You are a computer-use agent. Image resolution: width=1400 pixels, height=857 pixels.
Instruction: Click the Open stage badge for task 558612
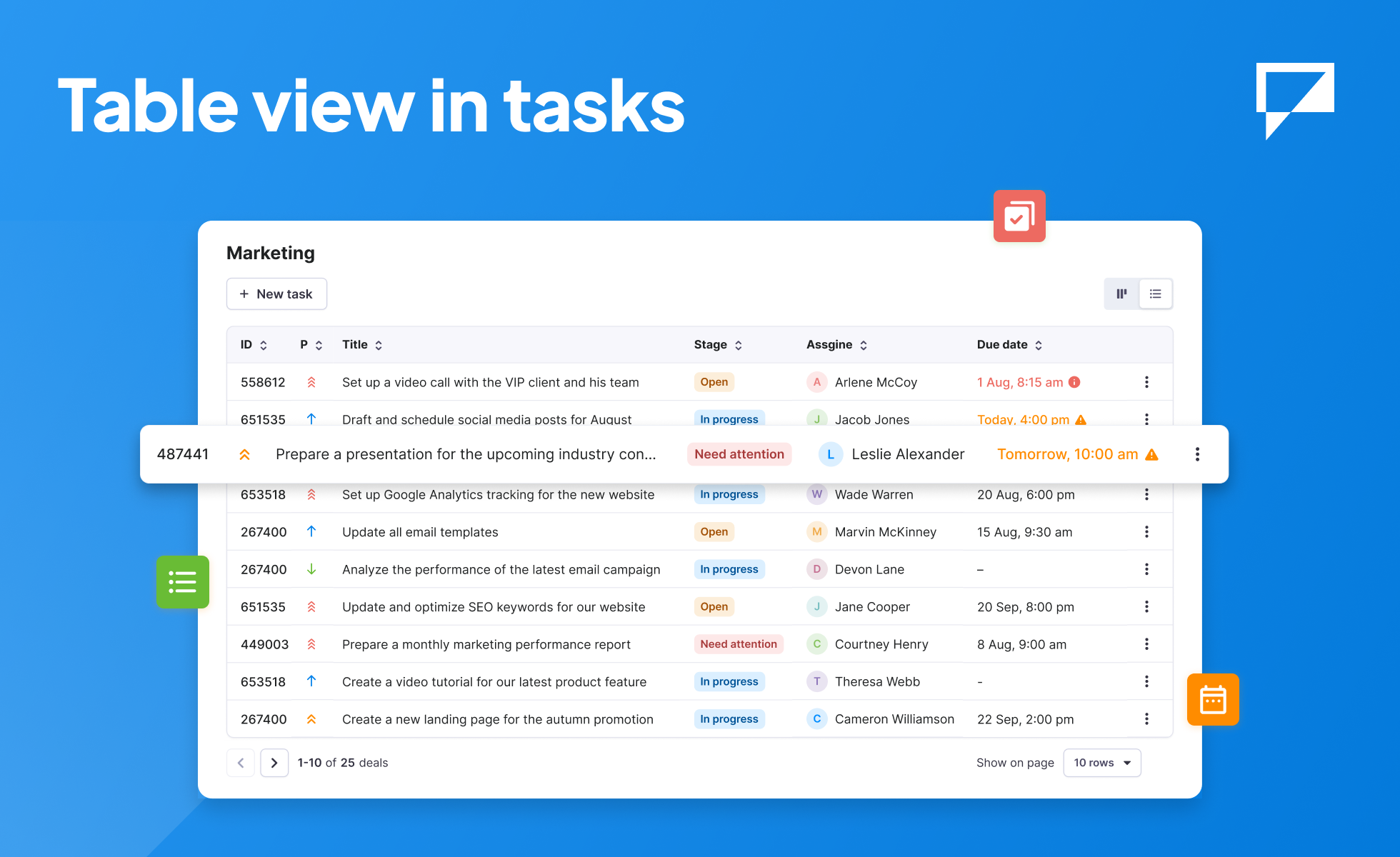point(714,382)
